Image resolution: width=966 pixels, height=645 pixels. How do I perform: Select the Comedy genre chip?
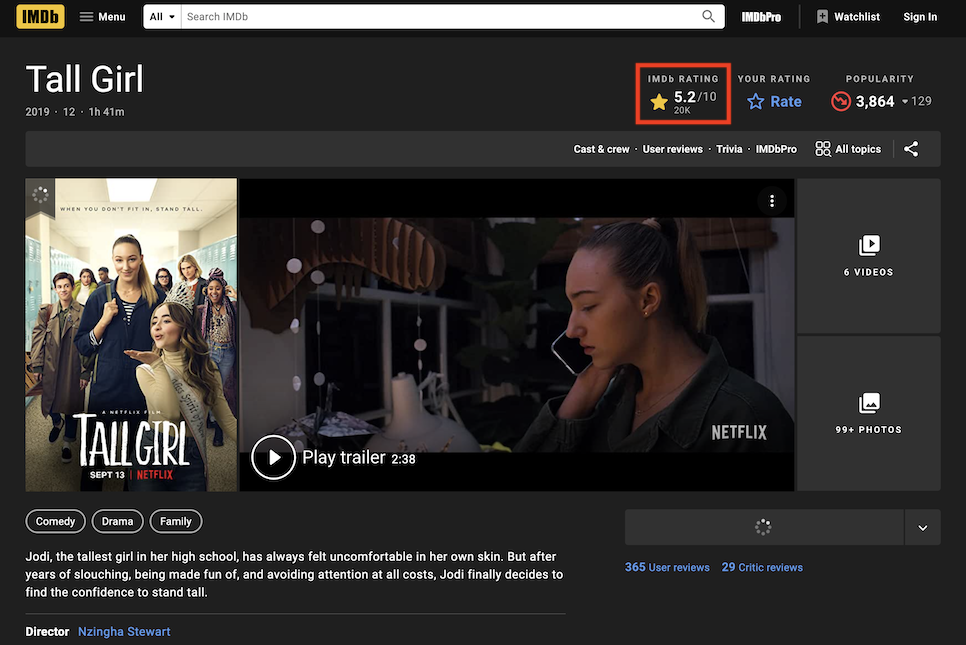click(x=55, y=521)
